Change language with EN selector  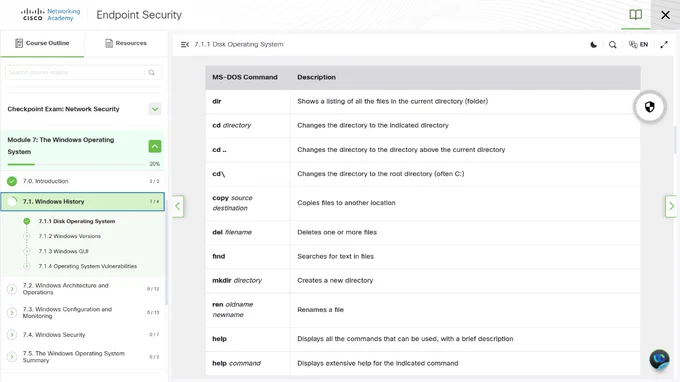coord(638,44)
